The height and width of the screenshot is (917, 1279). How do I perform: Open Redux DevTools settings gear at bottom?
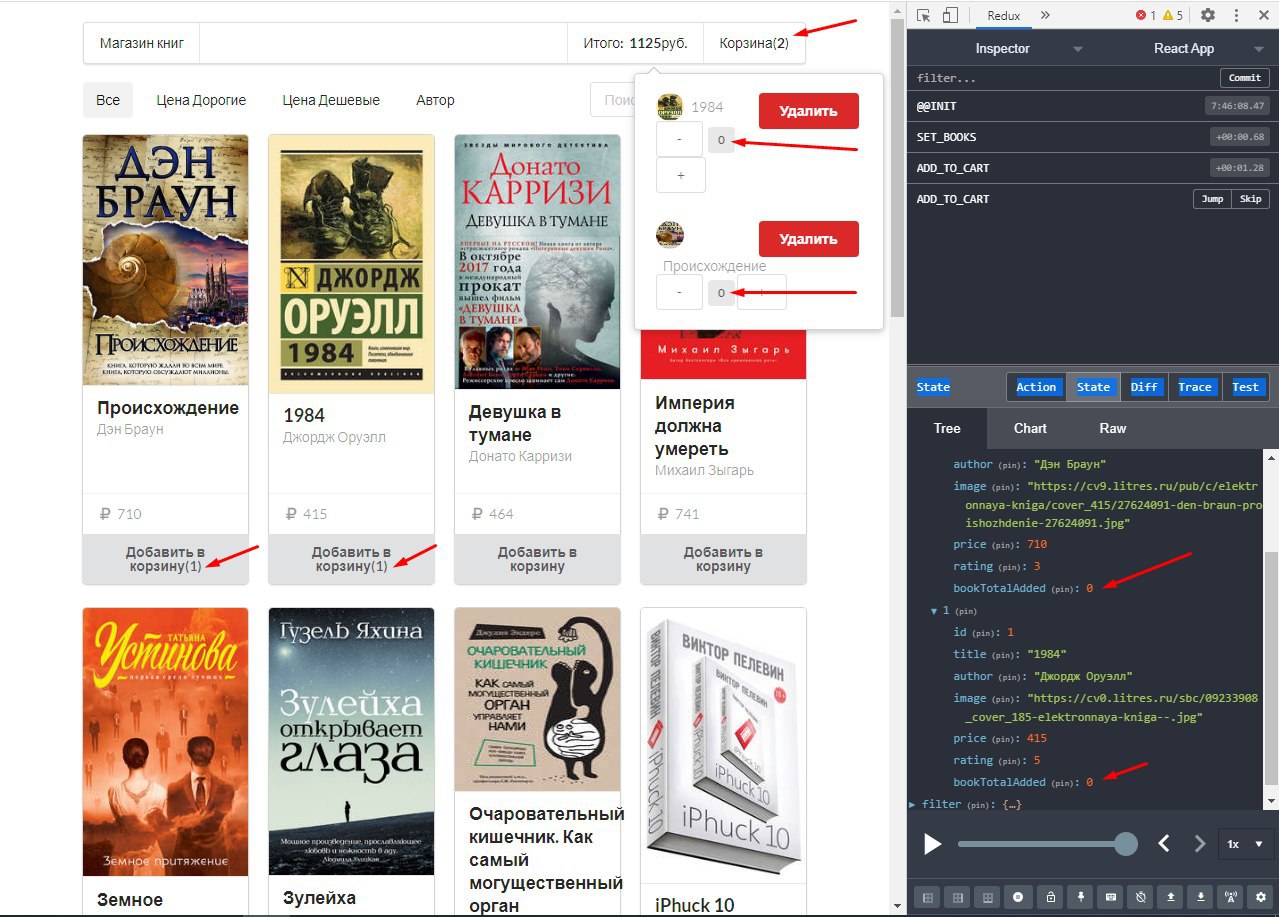[x=1262, y=897]
